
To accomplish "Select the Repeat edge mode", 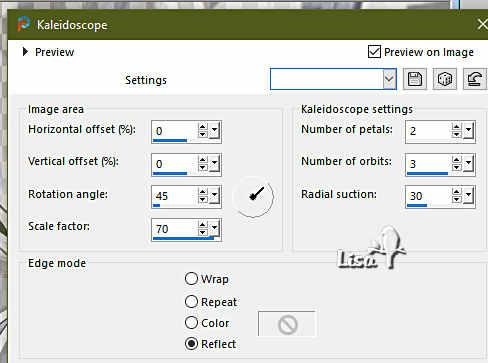I will [191, 302].
